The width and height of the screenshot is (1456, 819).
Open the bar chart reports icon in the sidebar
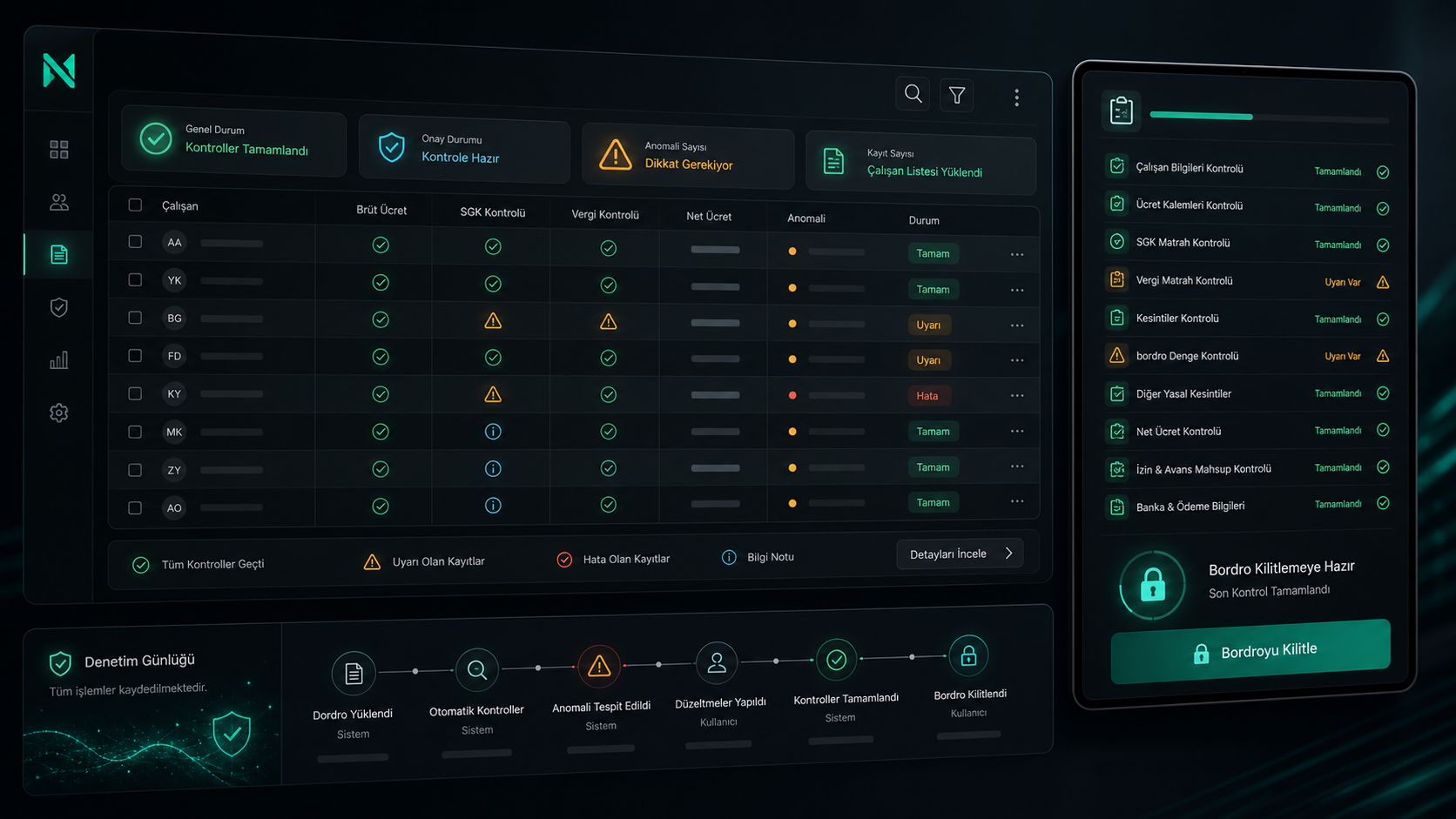[59, 359]
